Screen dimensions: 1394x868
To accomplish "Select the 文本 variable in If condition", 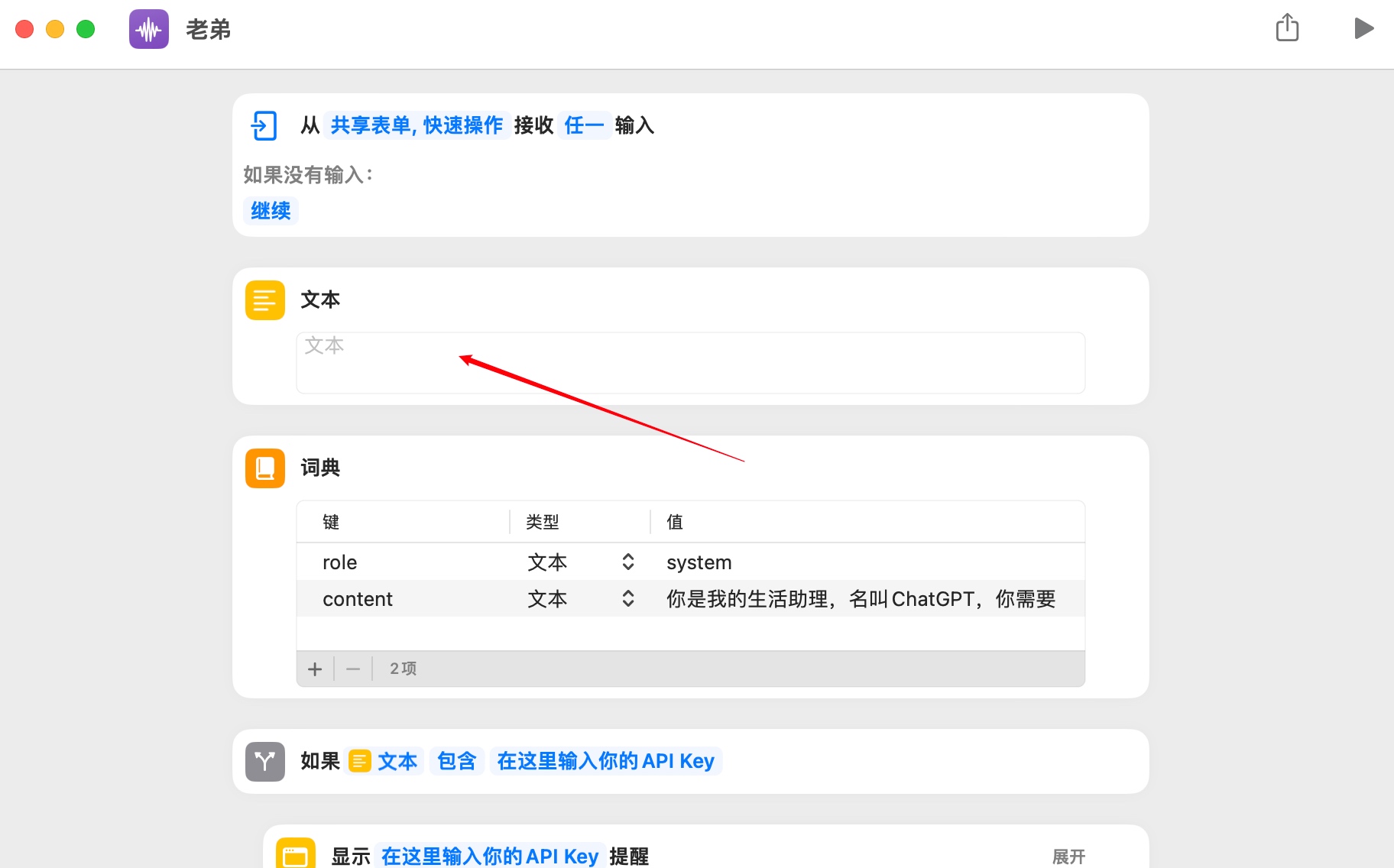I will pos(384,761).
